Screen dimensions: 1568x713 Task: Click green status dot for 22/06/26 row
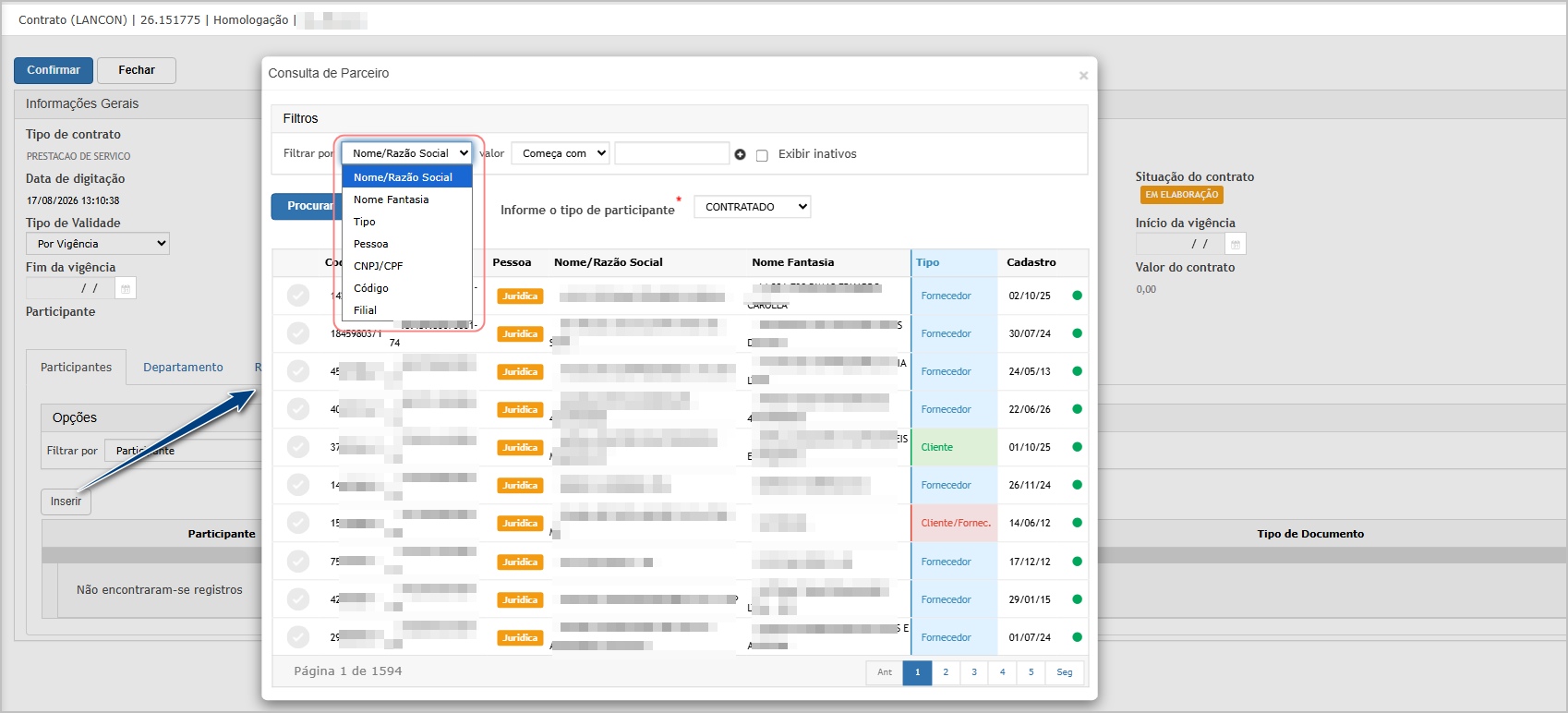[x=1077, y=409]
